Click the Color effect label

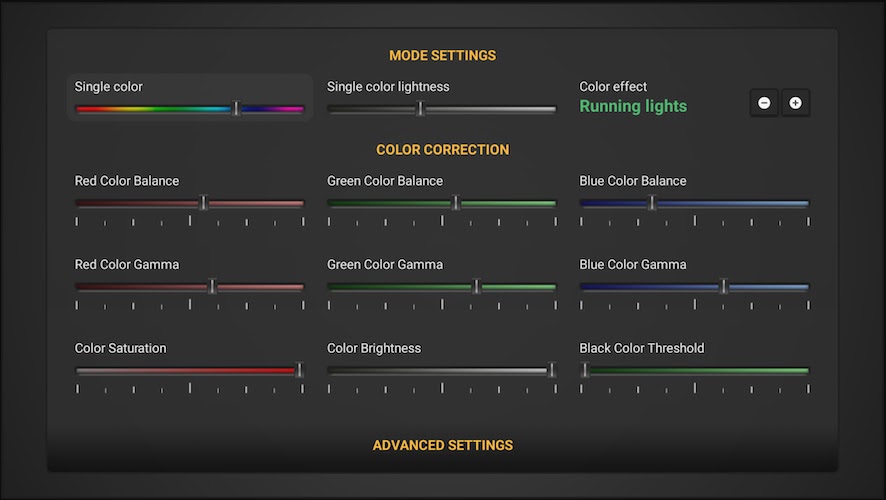tap(613, 87)
